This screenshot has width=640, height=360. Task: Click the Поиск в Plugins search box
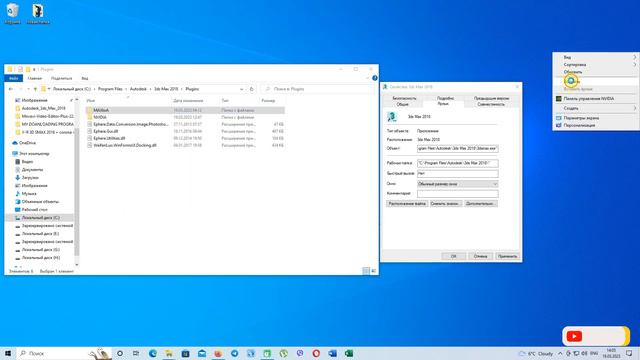316,89
